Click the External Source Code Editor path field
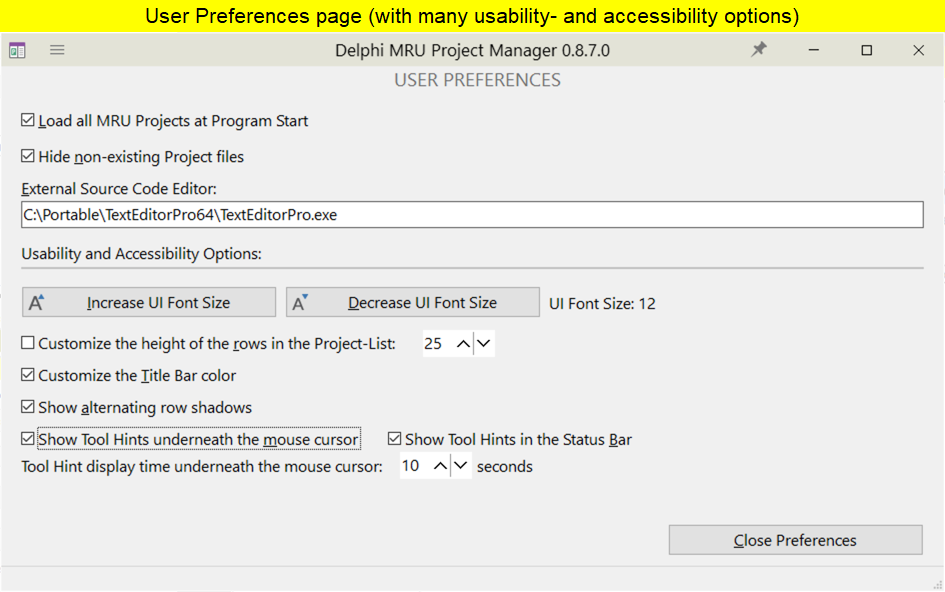 [472, 214]
